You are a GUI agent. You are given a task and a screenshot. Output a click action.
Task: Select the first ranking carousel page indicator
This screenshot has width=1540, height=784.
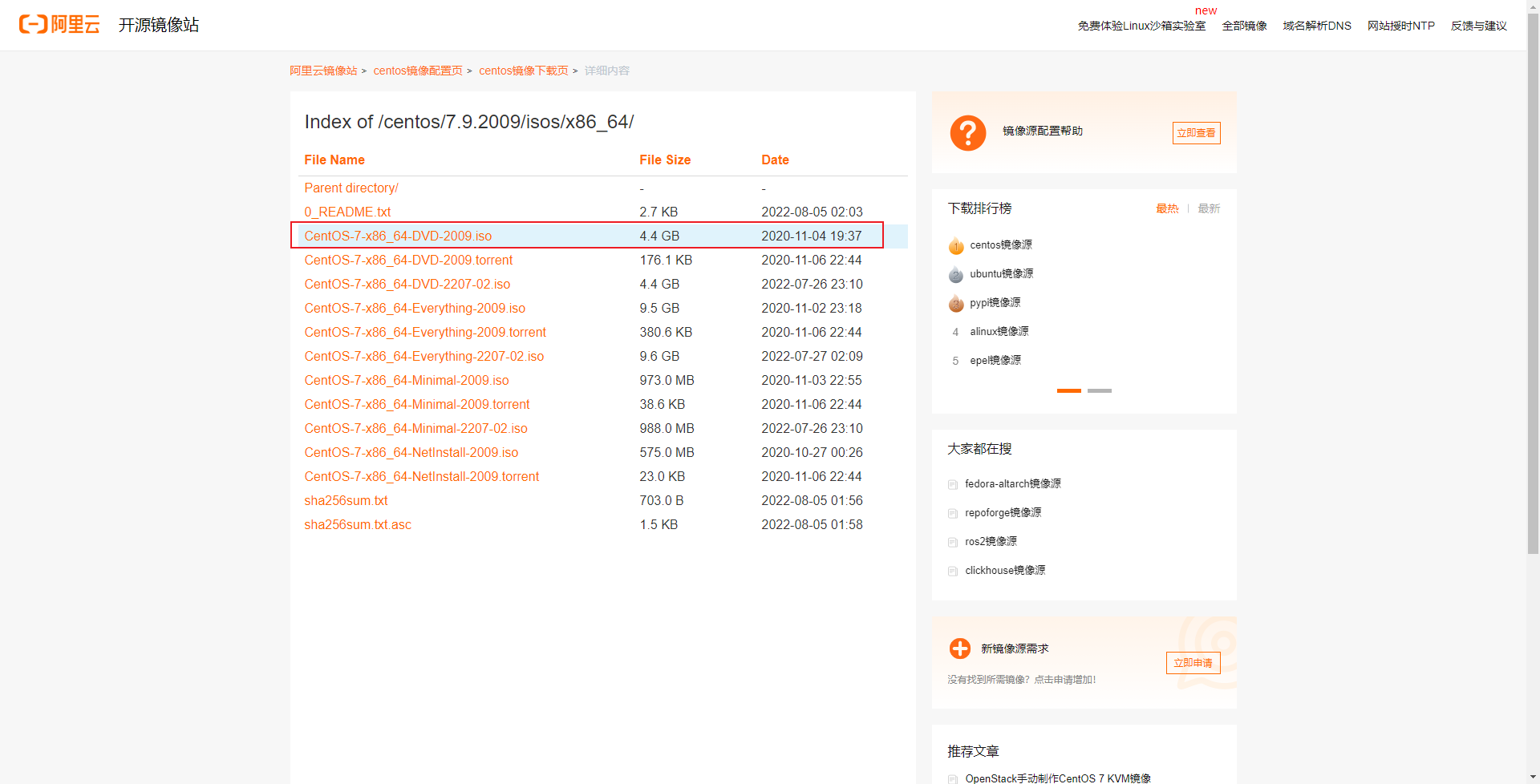[1069, 390]
